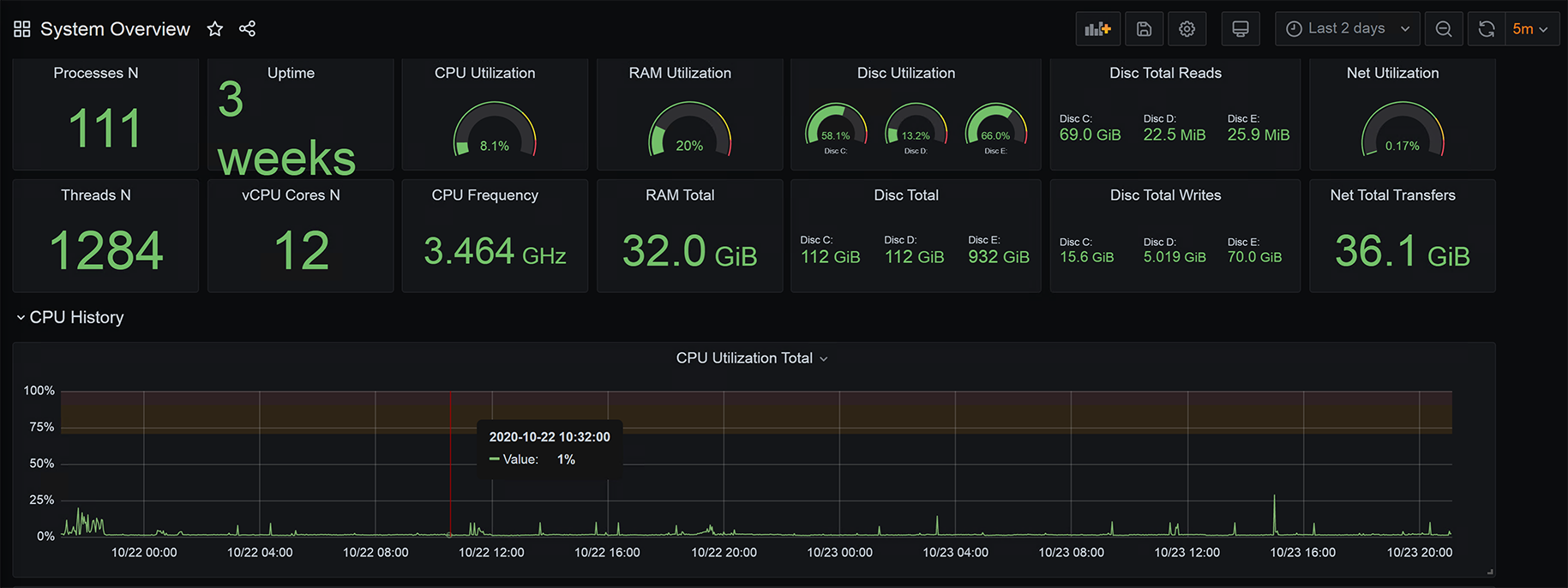Refresh the dashboard
1568x588 pixels.
1487,29
